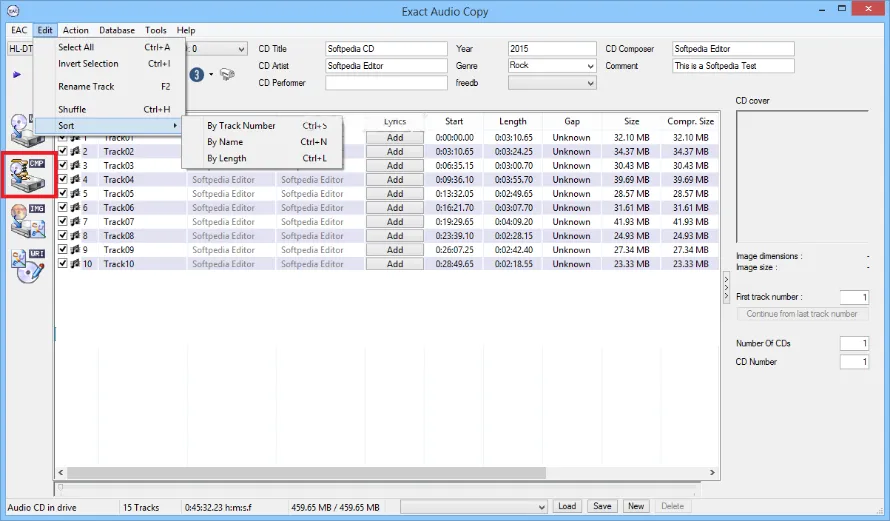Click the music note icon of Track08
Screen dimensions: 890x521
[x=75, y=236]
